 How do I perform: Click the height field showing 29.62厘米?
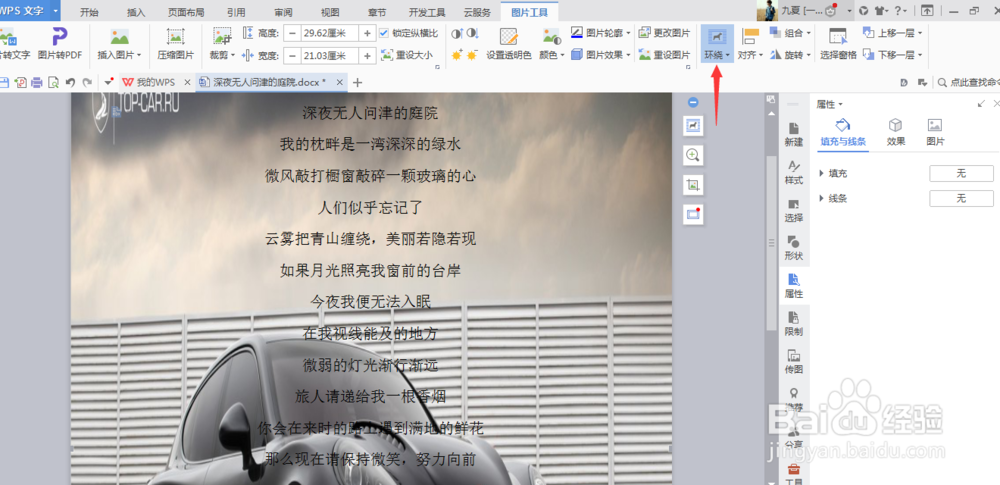tap(329, 33)
